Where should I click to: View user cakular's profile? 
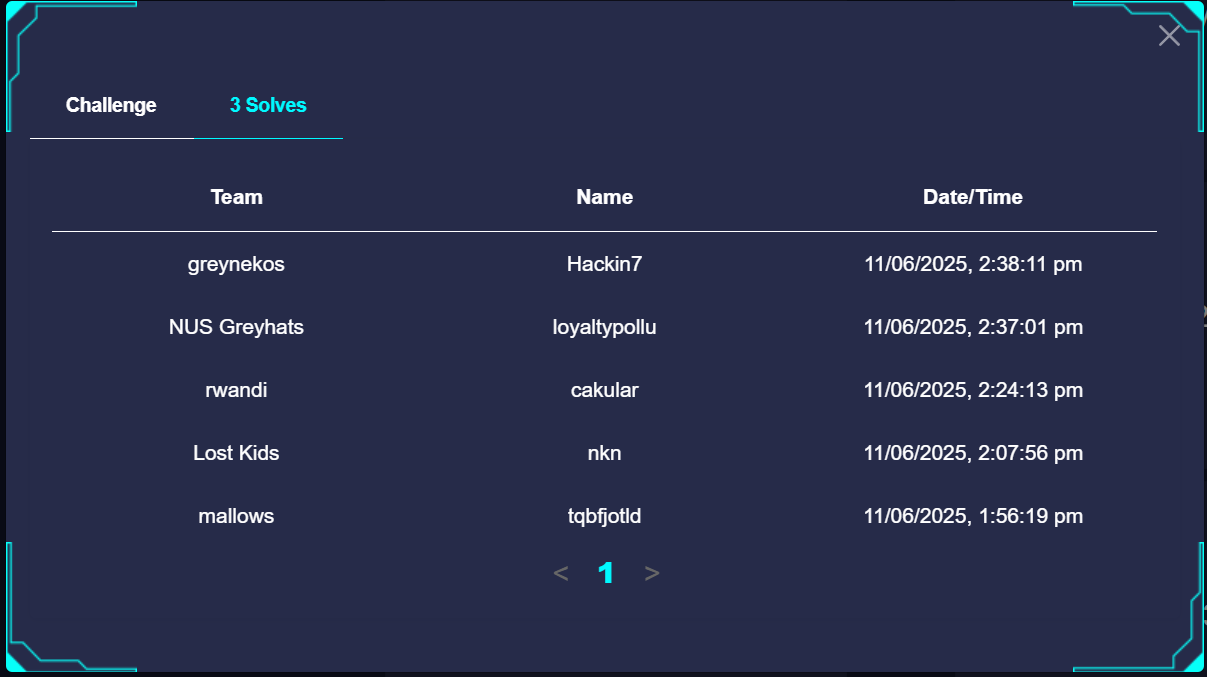[x=605, y=390]
